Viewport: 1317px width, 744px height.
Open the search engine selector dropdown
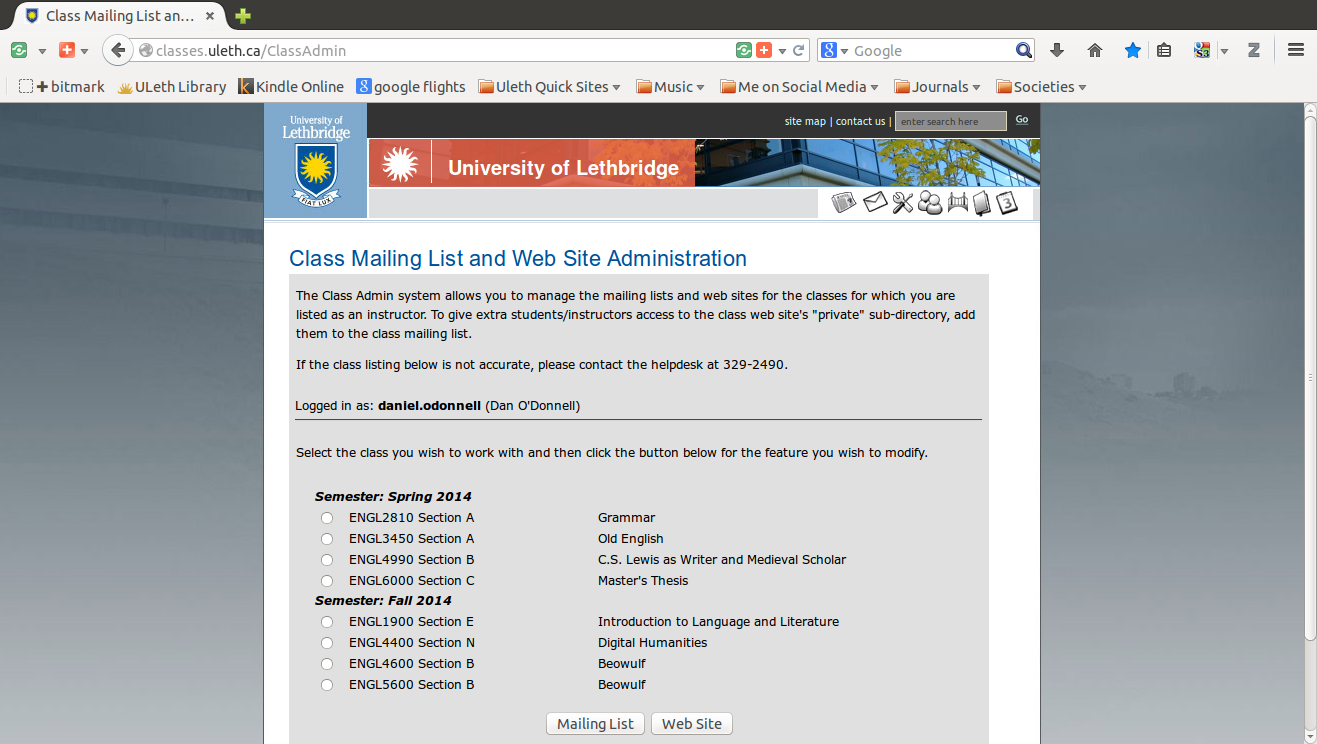tap(834, 51)
